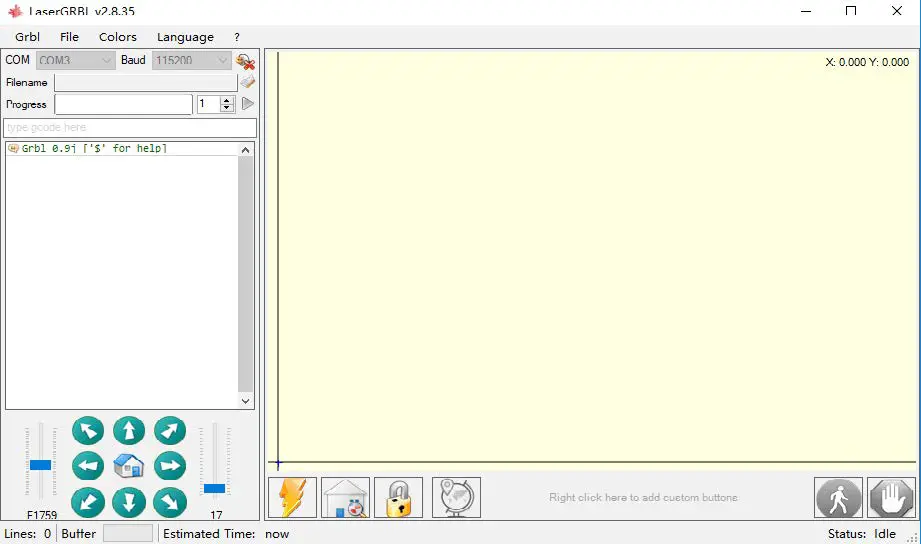Click the Status: Idle indicator
This screenshot has height=544, width=921.
(x=862, y=534)
